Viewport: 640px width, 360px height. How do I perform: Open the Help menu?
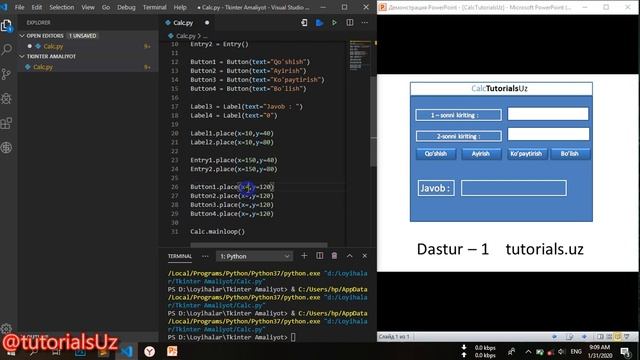(180, 7)
